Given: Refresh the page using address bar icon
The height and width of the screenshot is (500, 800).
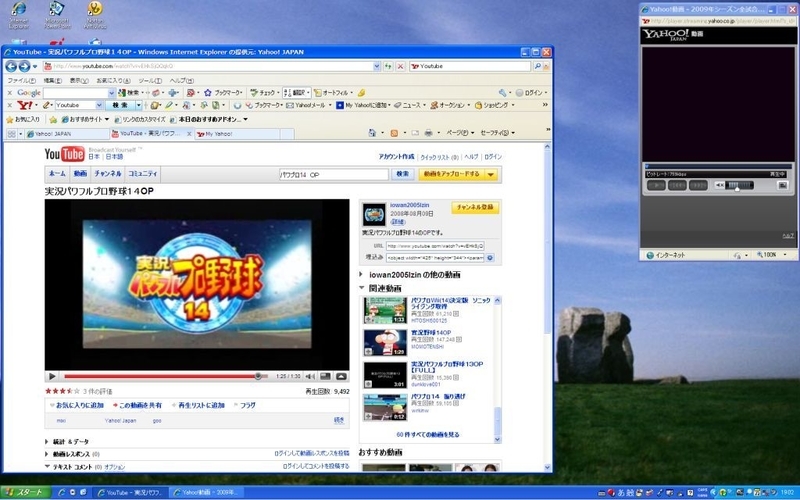Looking at the screenshot, I should pos(388,66).
